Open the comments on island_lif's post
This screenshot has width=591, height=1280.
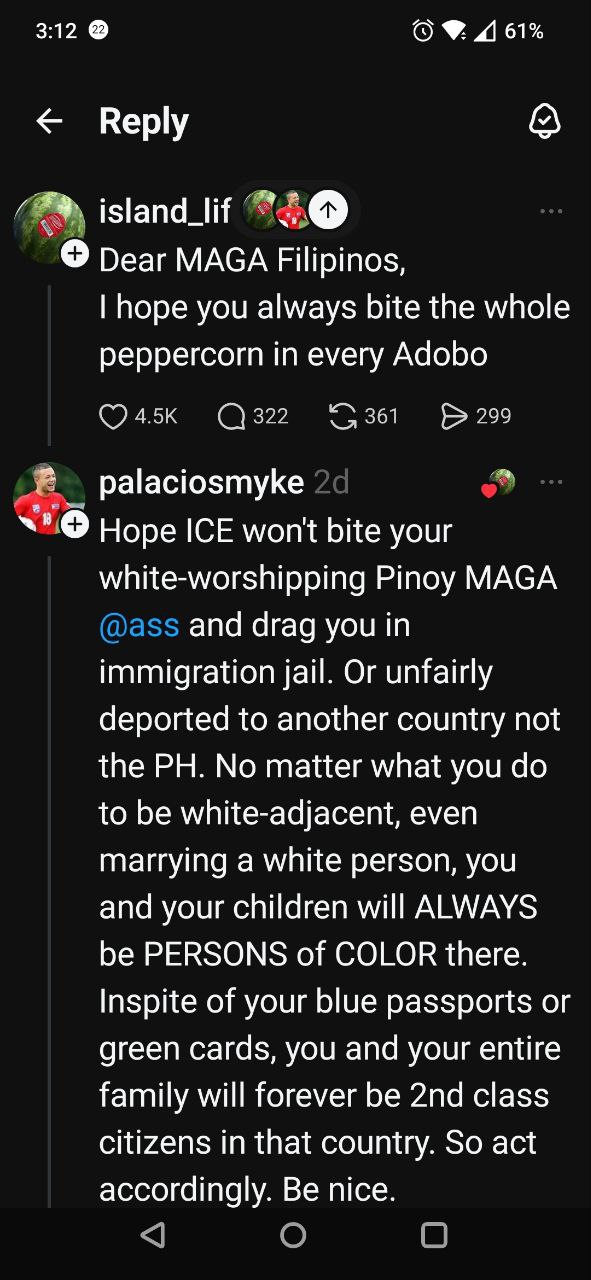tap(231, 416)
